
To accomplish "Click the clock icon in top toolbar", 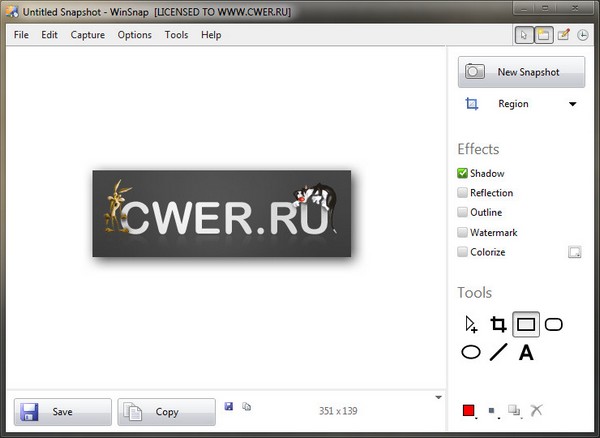I will [x=582, y=35].
